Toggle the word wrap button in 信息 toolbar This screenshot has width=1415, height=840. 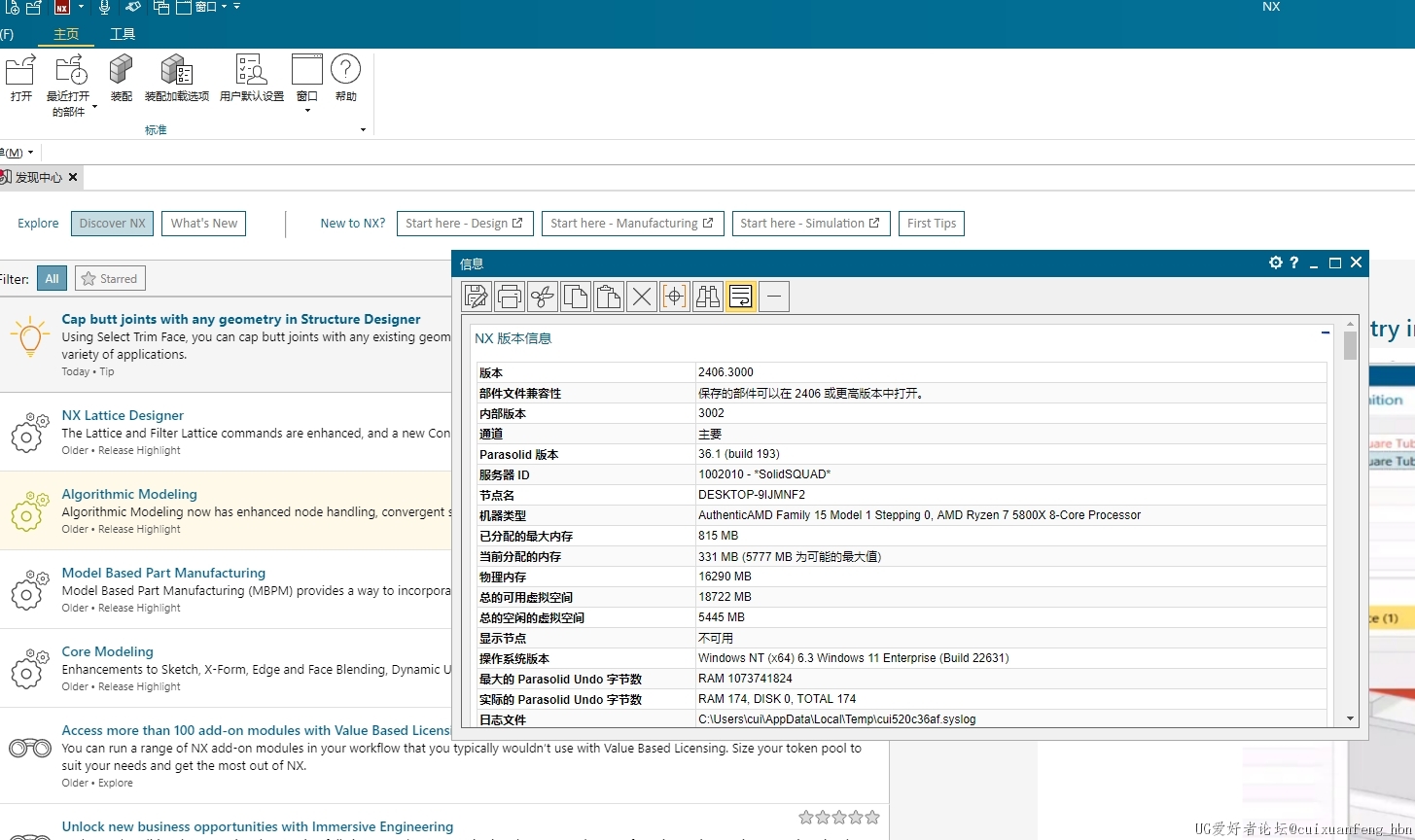point(741,297)
